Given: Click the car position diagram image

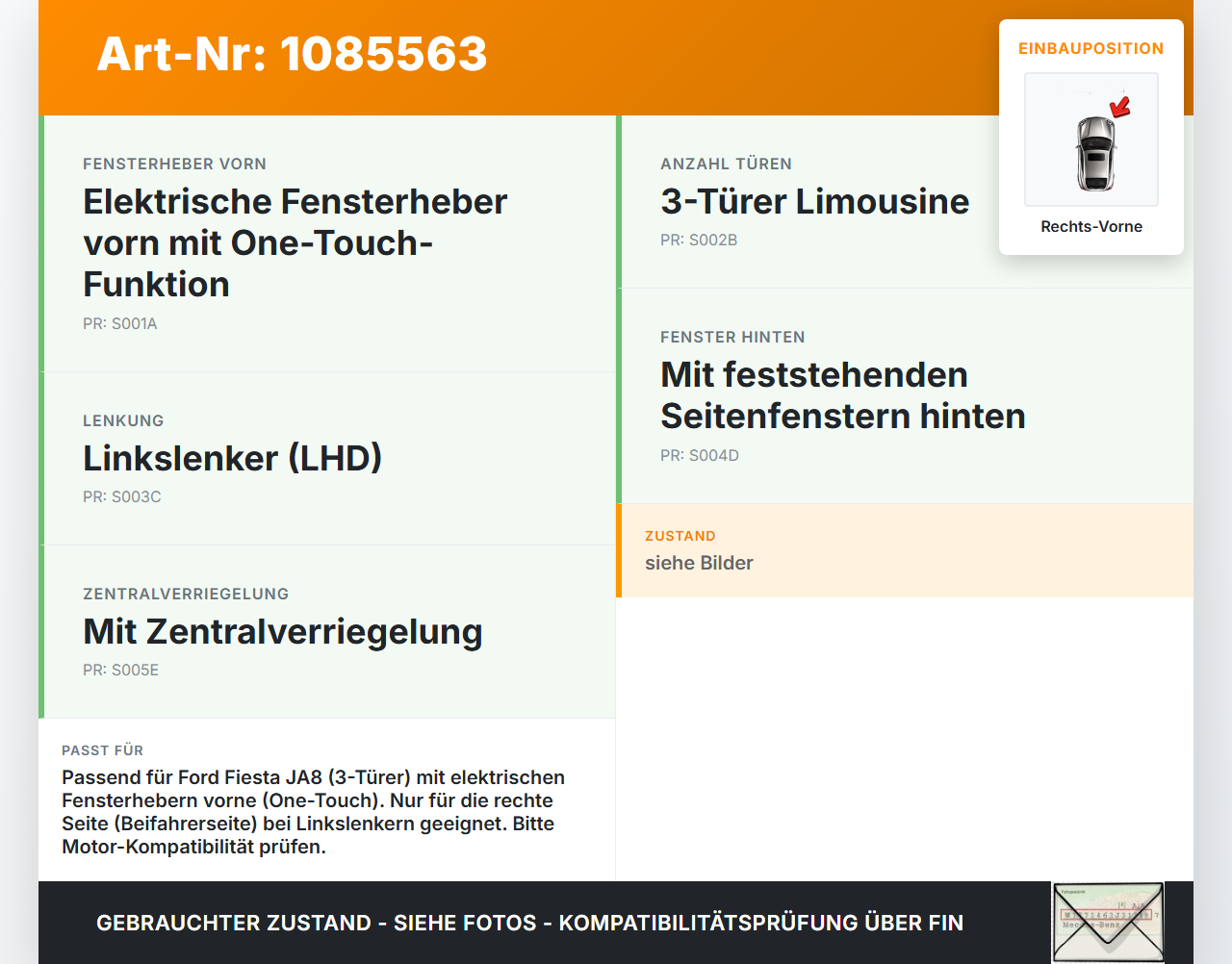Looking at the screenshot, I should tap(1091, 140).
